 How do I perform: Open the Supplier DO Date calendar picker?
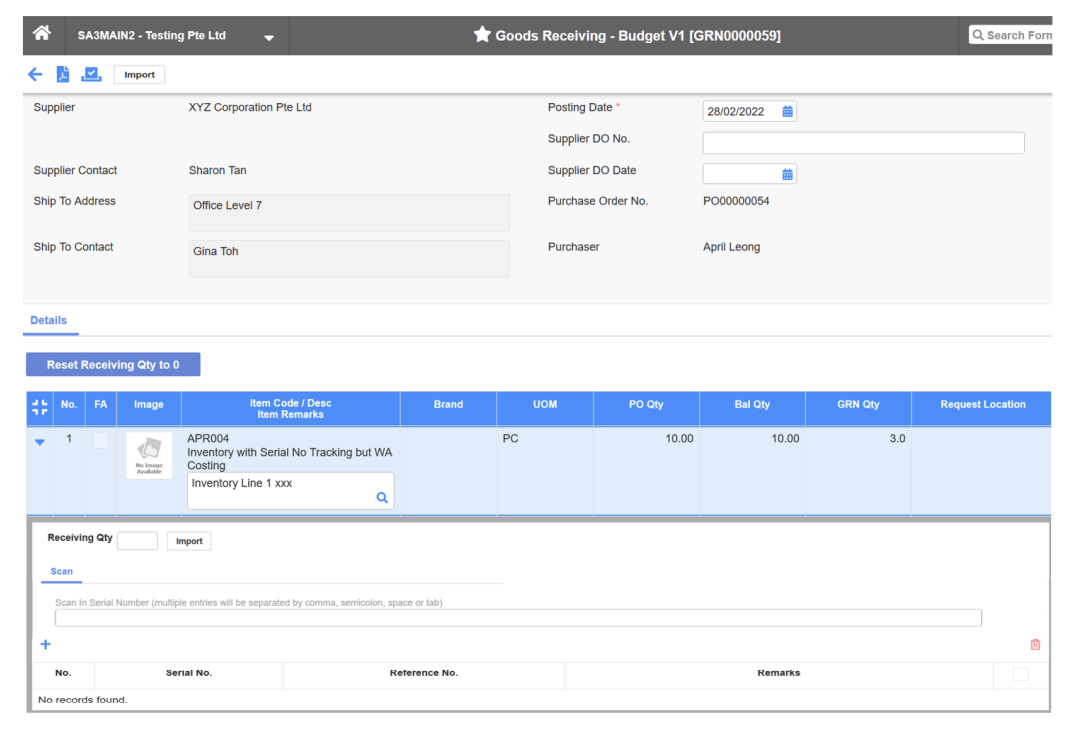[786, 173]
